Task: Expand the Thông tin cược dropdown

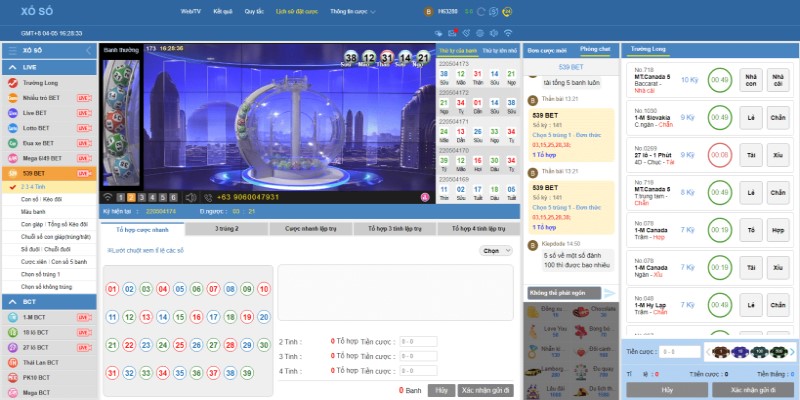Action: tap(353, 11)
